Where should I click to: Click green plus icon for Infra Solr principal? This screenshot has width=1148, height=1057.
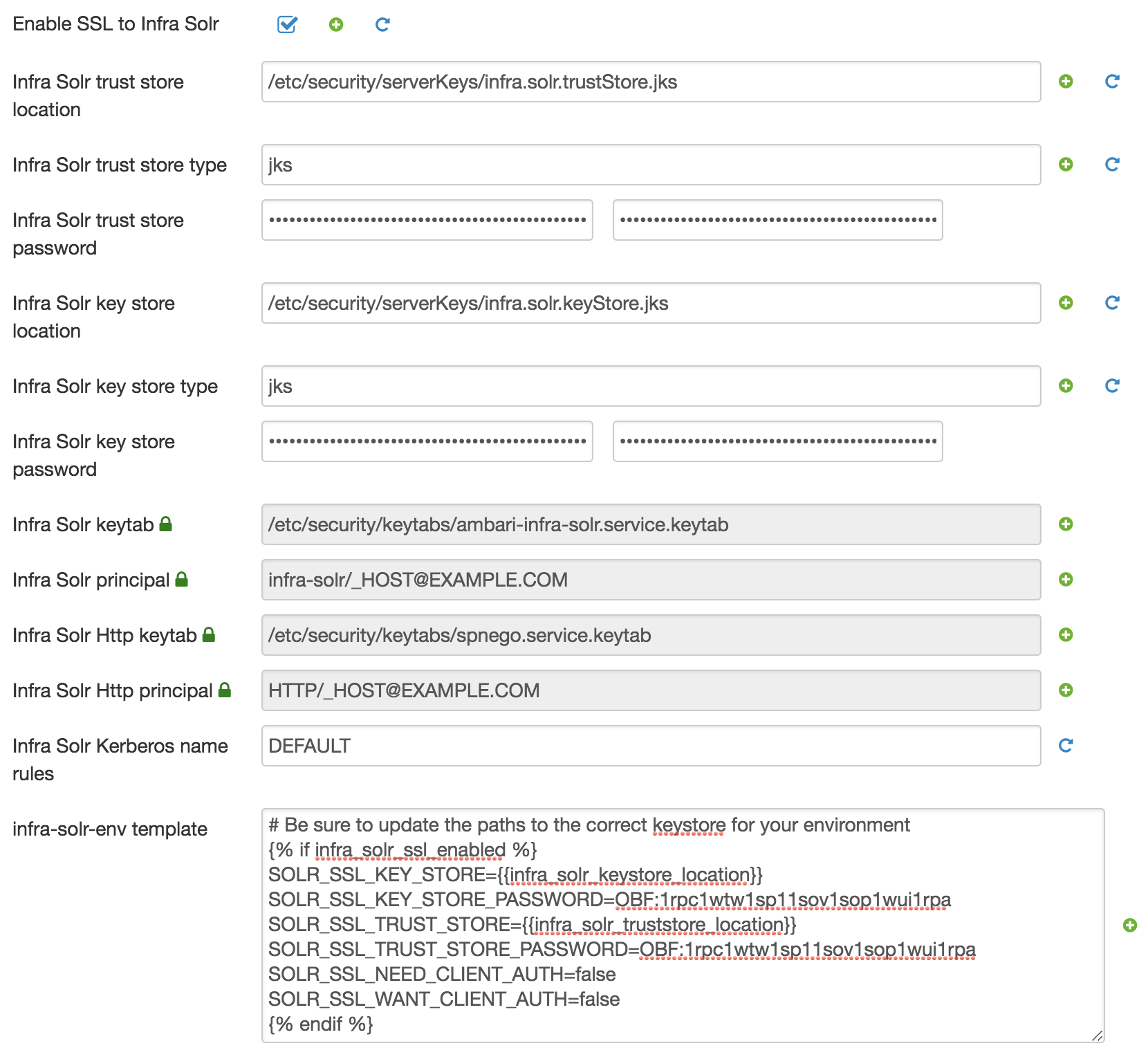(1066, 580)
